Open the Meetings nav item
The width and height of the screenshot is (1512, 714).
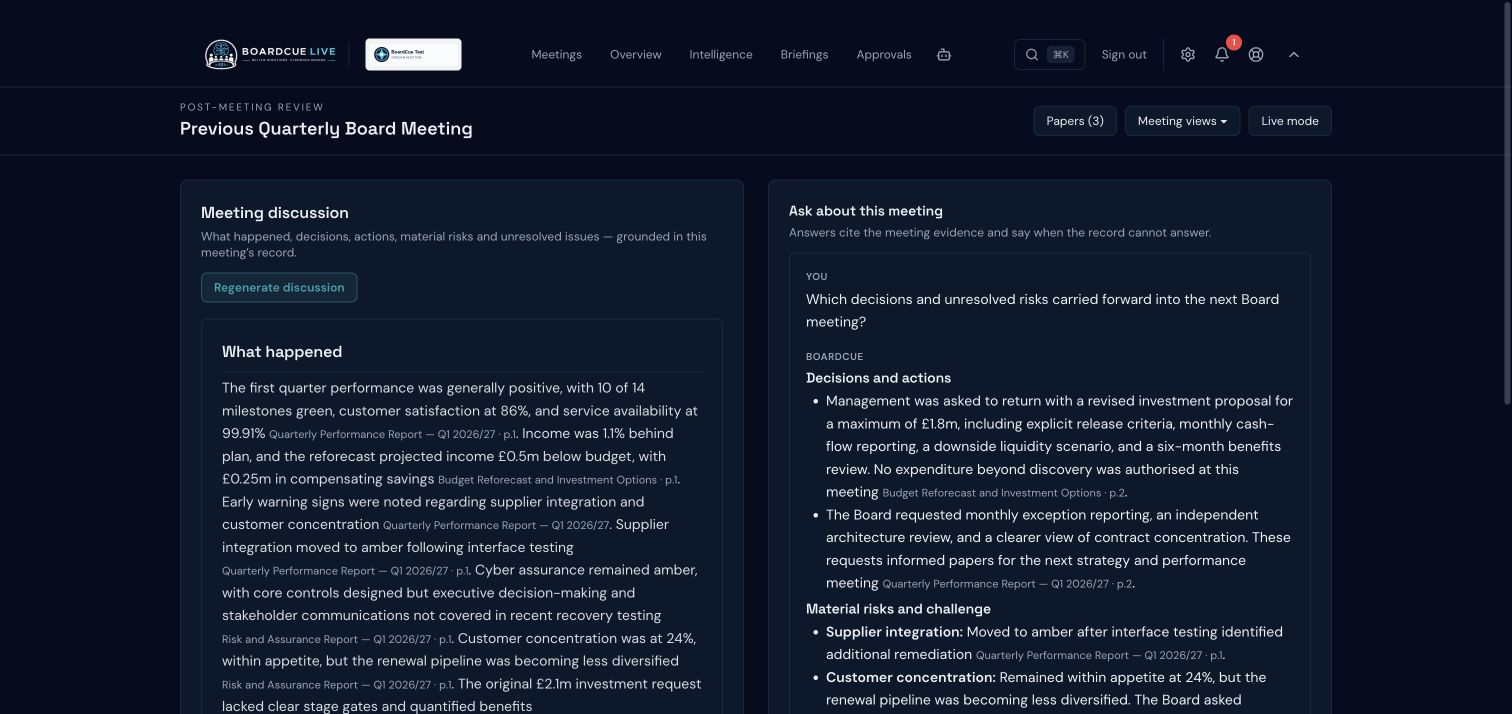point(556,55)
